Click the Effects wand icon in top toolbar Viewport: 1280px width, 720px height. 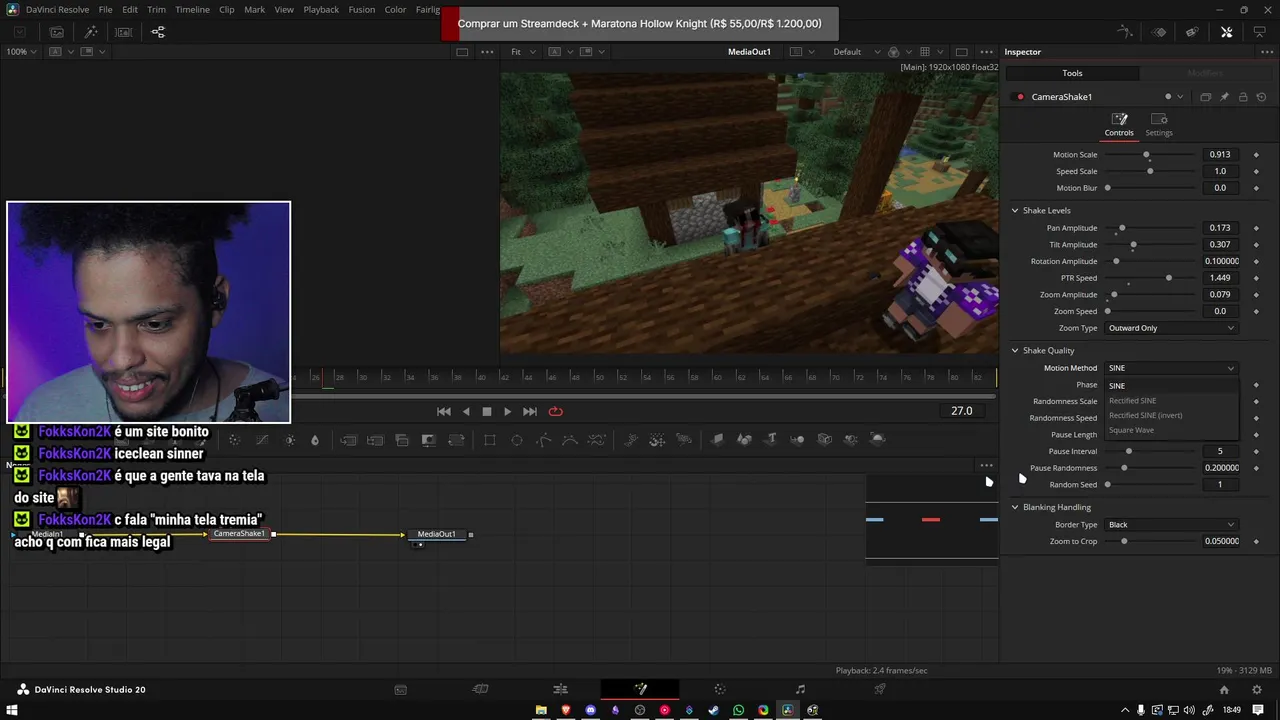90,32
